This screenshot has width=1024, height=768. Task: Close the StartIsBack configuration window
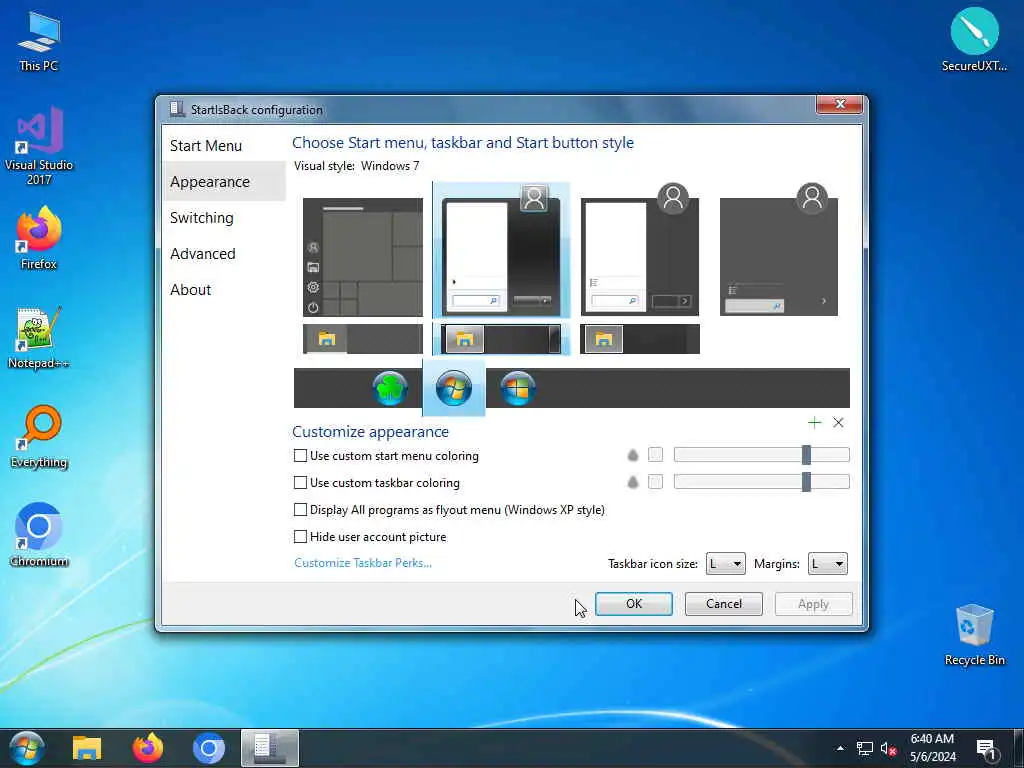pyautogui.click(x=840, y=104)
